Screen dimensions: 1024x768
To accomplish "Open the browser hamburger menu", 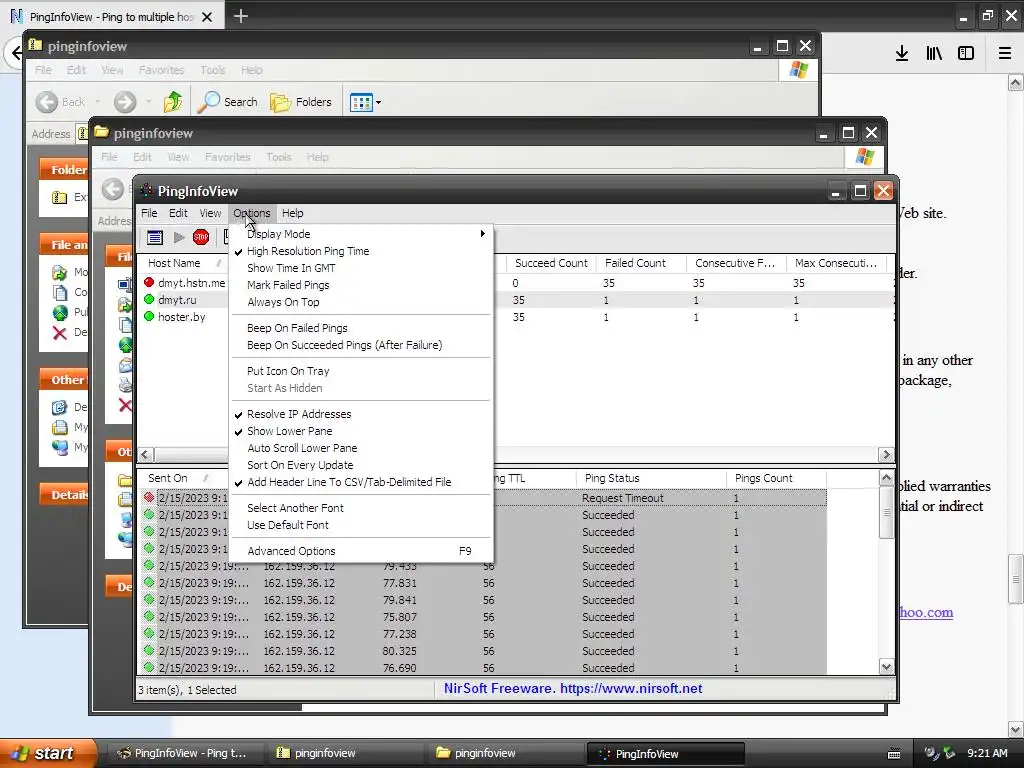I will [x=1005, y=53].
